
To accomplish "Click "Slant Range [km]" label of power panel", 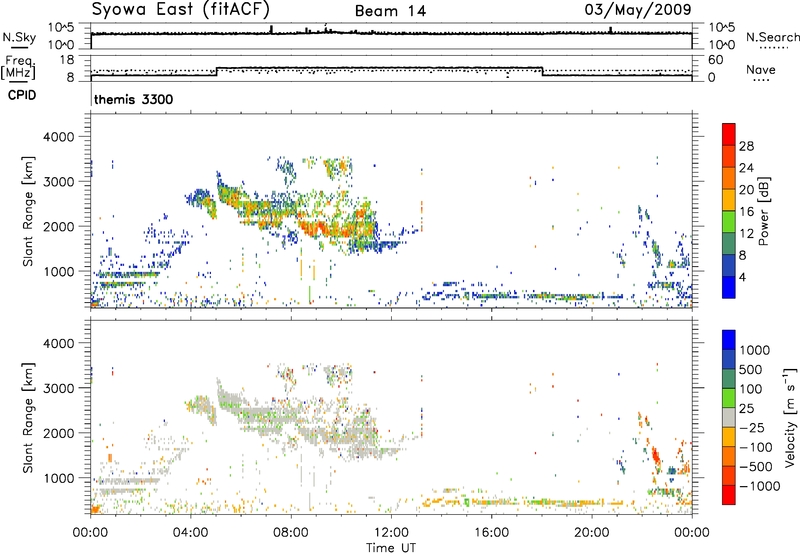I will (29, 211).
